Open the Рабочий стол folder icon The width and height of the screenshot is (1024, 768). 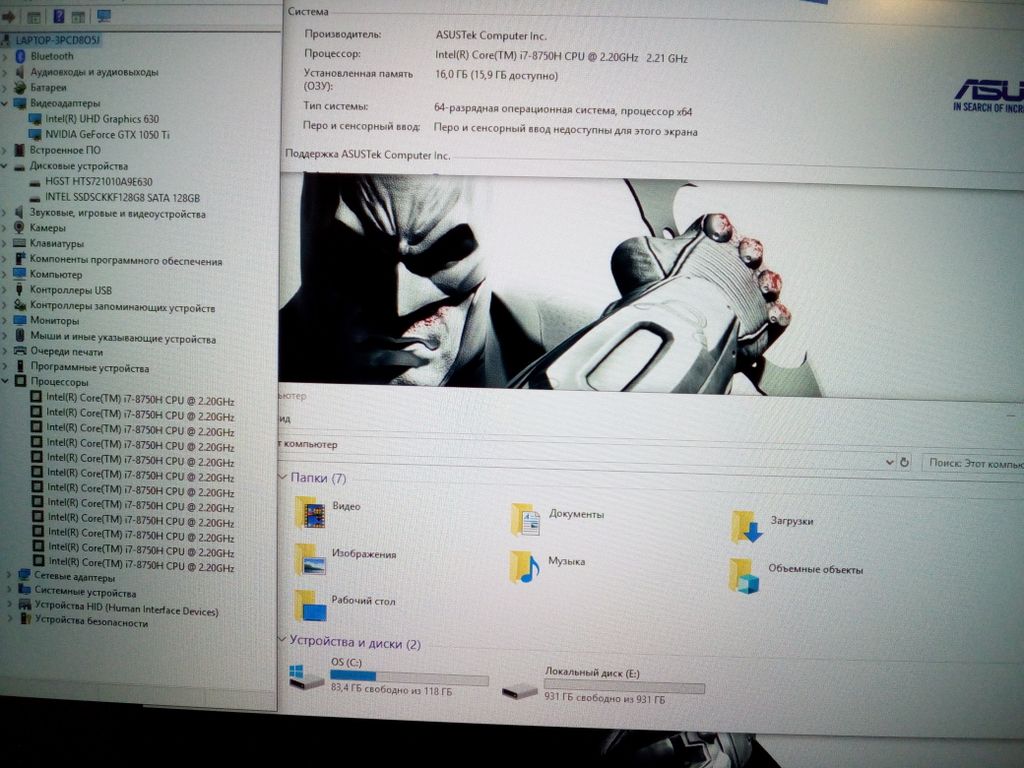(310, 605)
